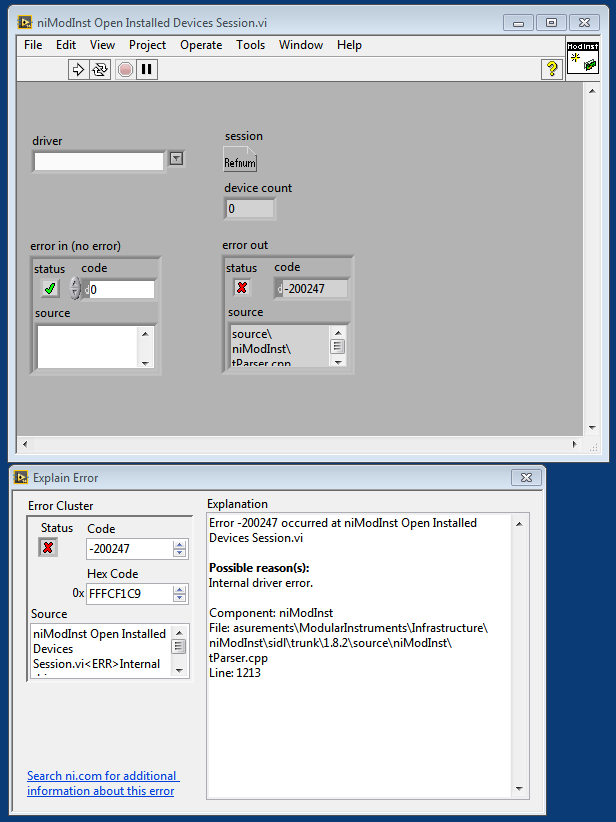Image resolution: width=616 pixels, height=822 pixels.
Task: Click front panel vertical scroll down arrow
Action: tap(592, 428)
